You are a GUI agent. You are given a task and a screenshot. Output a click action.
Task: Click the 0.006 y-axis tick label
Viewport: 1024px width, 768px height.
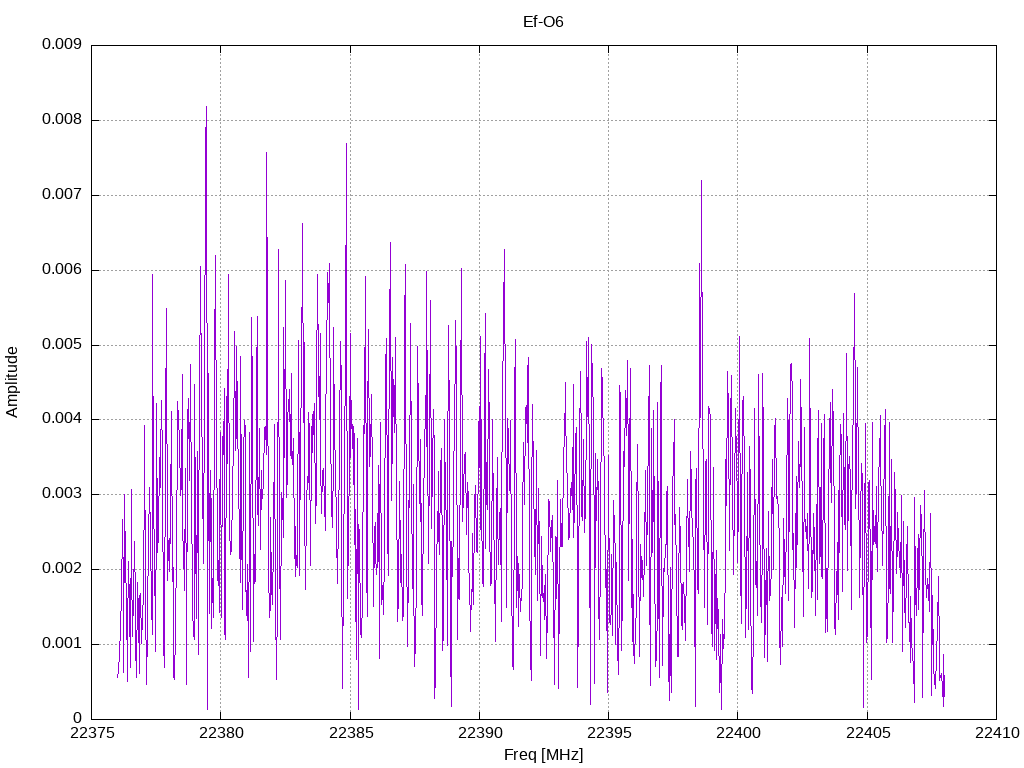click(61, 270)
